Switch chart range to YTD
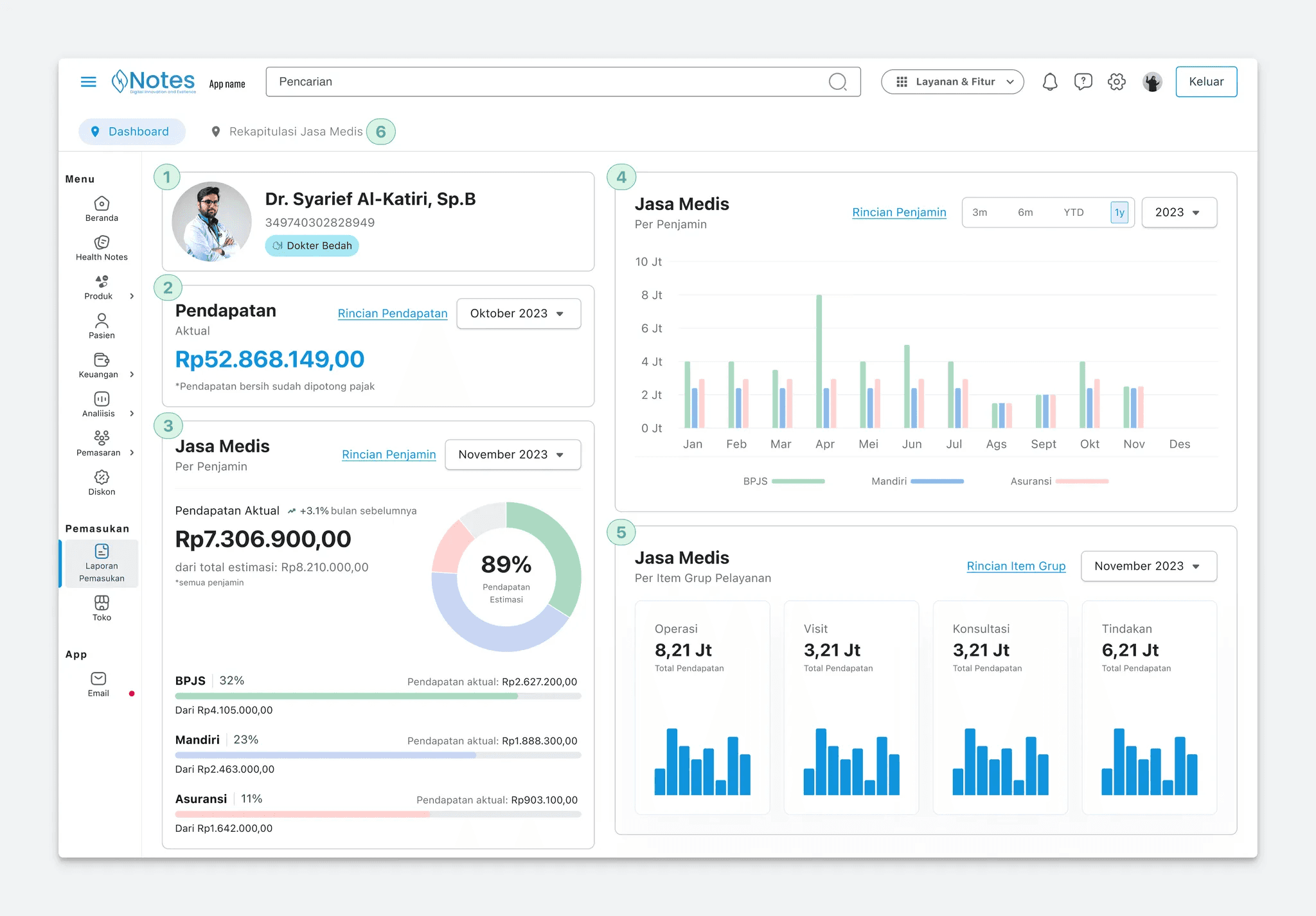Image resolution: width=1316 pixels, height=916 pixels. (x=1073, y=213)
